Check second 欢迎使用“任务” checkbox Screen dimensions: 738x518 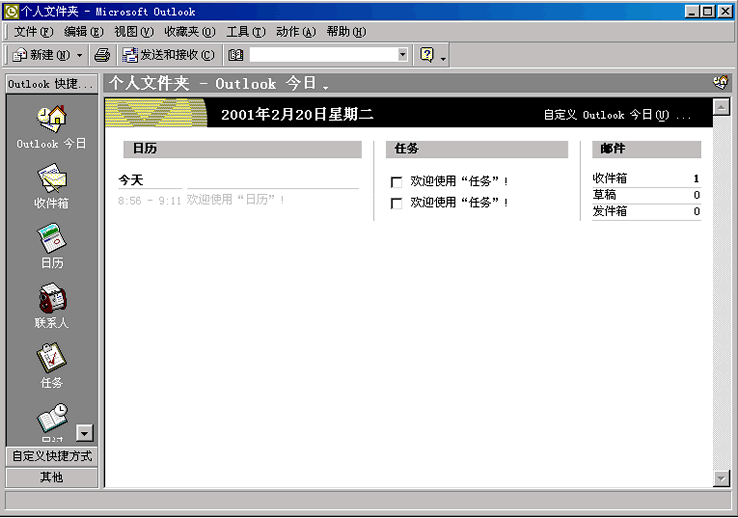[396, 203]
